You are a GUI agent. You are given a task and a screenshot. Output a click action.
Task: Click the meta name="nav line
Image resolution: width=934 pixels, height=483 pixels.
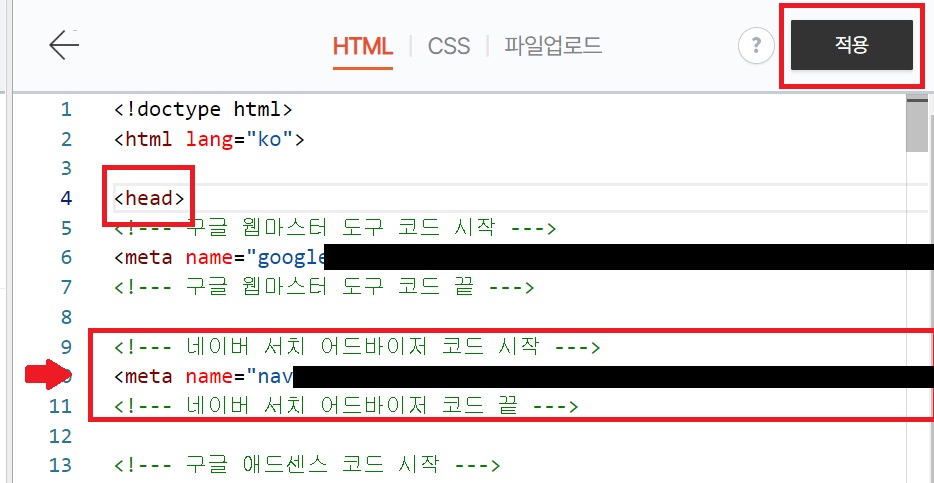(203, 376)
